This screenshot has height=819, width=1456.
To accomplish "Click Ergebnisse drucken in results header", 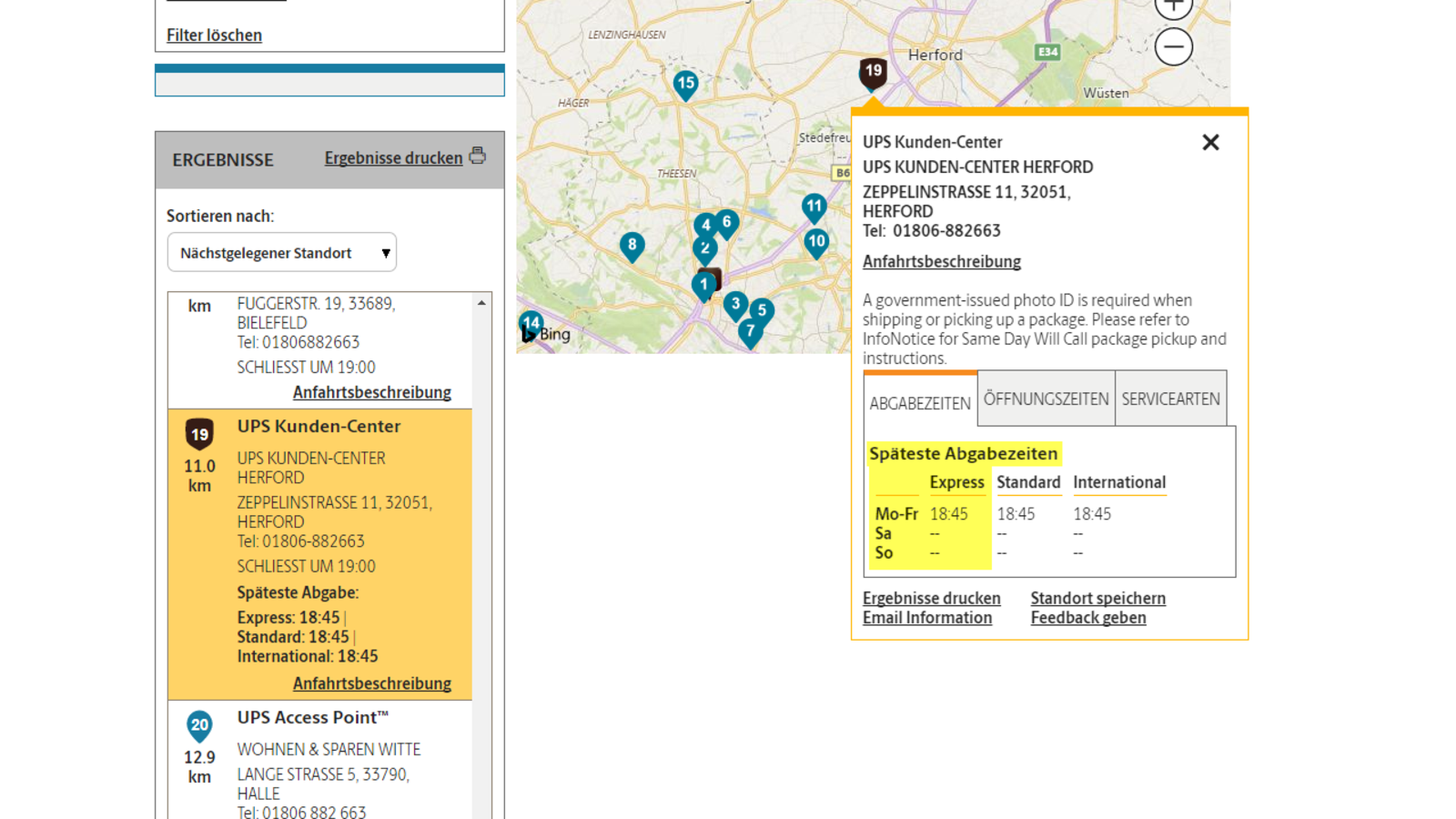I will (x=393, y=157).
